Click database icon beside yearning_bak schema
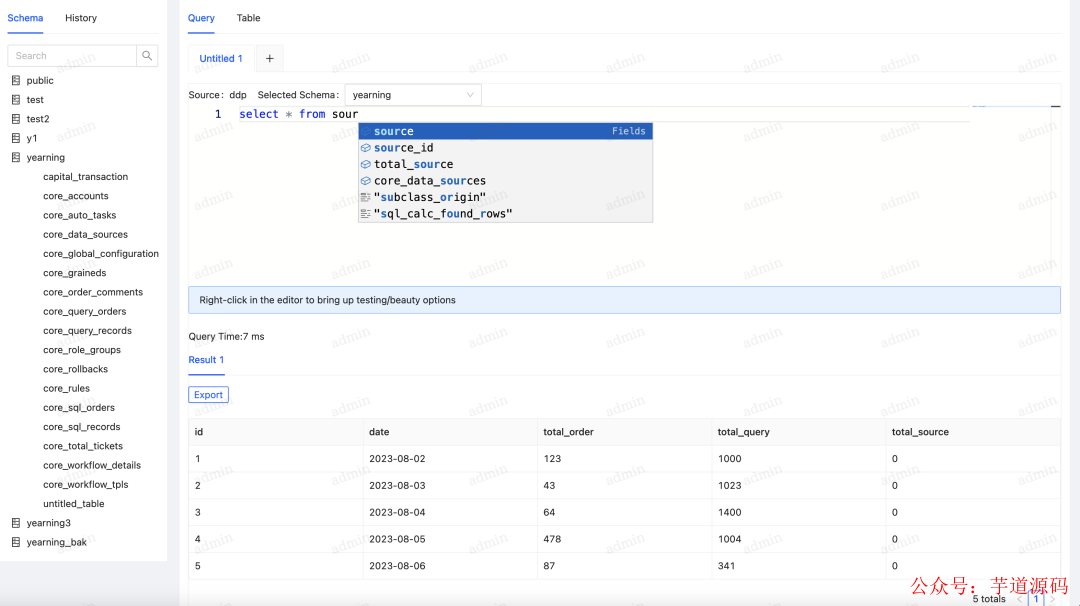This screenshot has height=606, width=1080. click(x=16, y=543)
